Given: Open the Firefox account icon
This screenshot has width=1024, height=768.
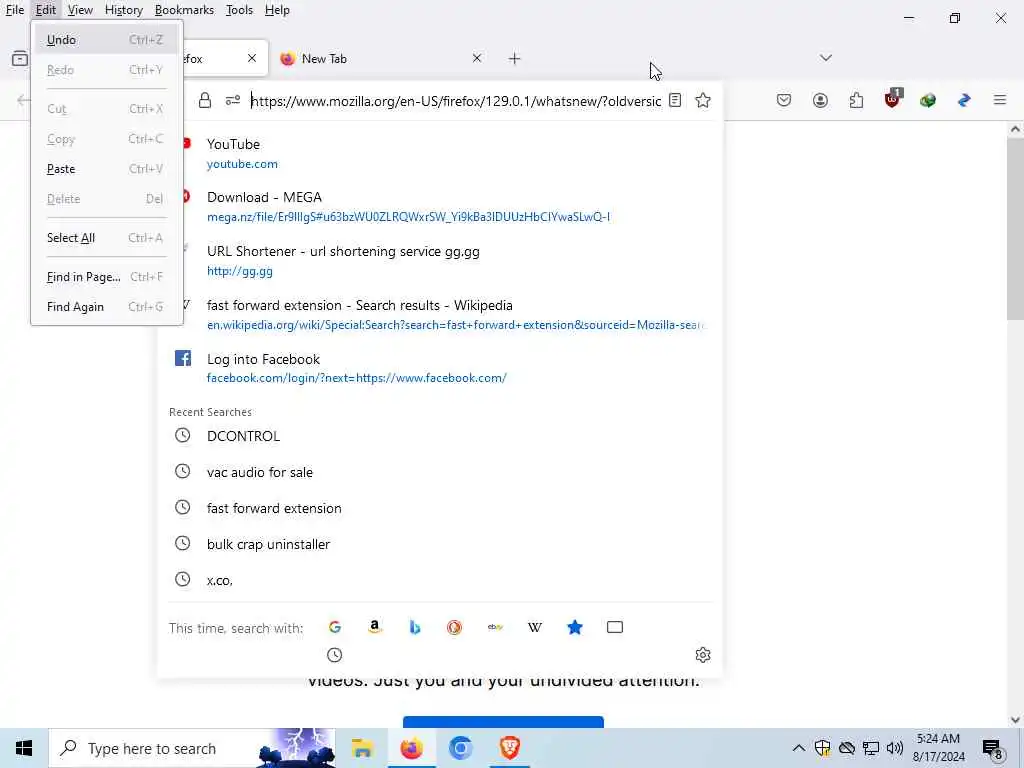Looking at the screenshot, I should (820, 100).
